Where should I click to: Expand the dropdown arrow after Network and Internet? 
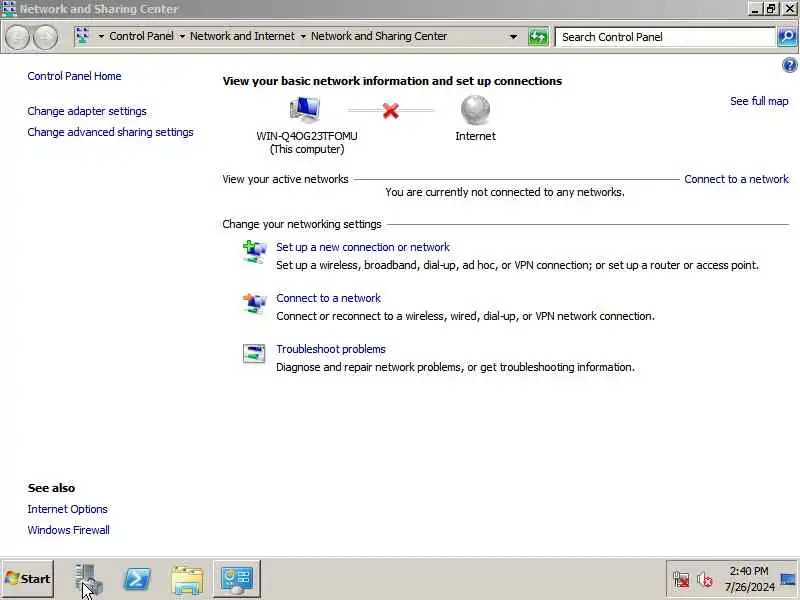pyautogui.click(x=303, y=36)
